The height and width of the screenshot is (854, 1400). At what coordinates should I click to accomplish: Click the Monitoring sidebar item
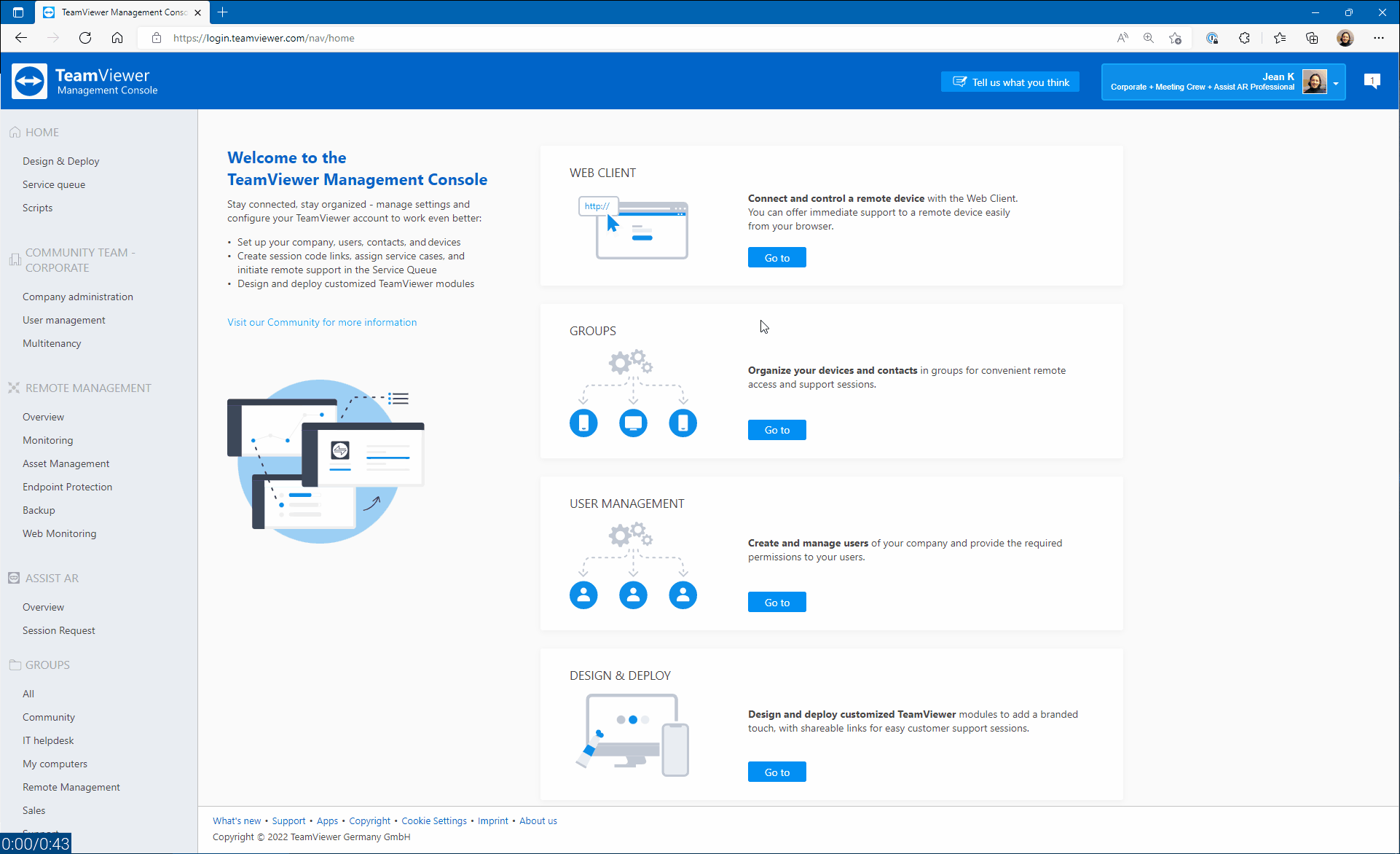point(48,440)
